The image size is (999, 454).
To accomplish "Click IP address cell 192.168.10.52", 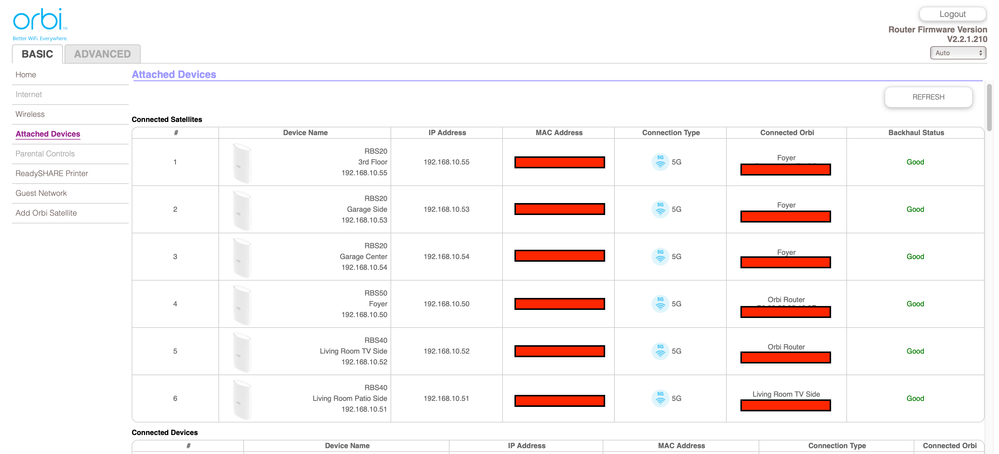I will 447,351.
